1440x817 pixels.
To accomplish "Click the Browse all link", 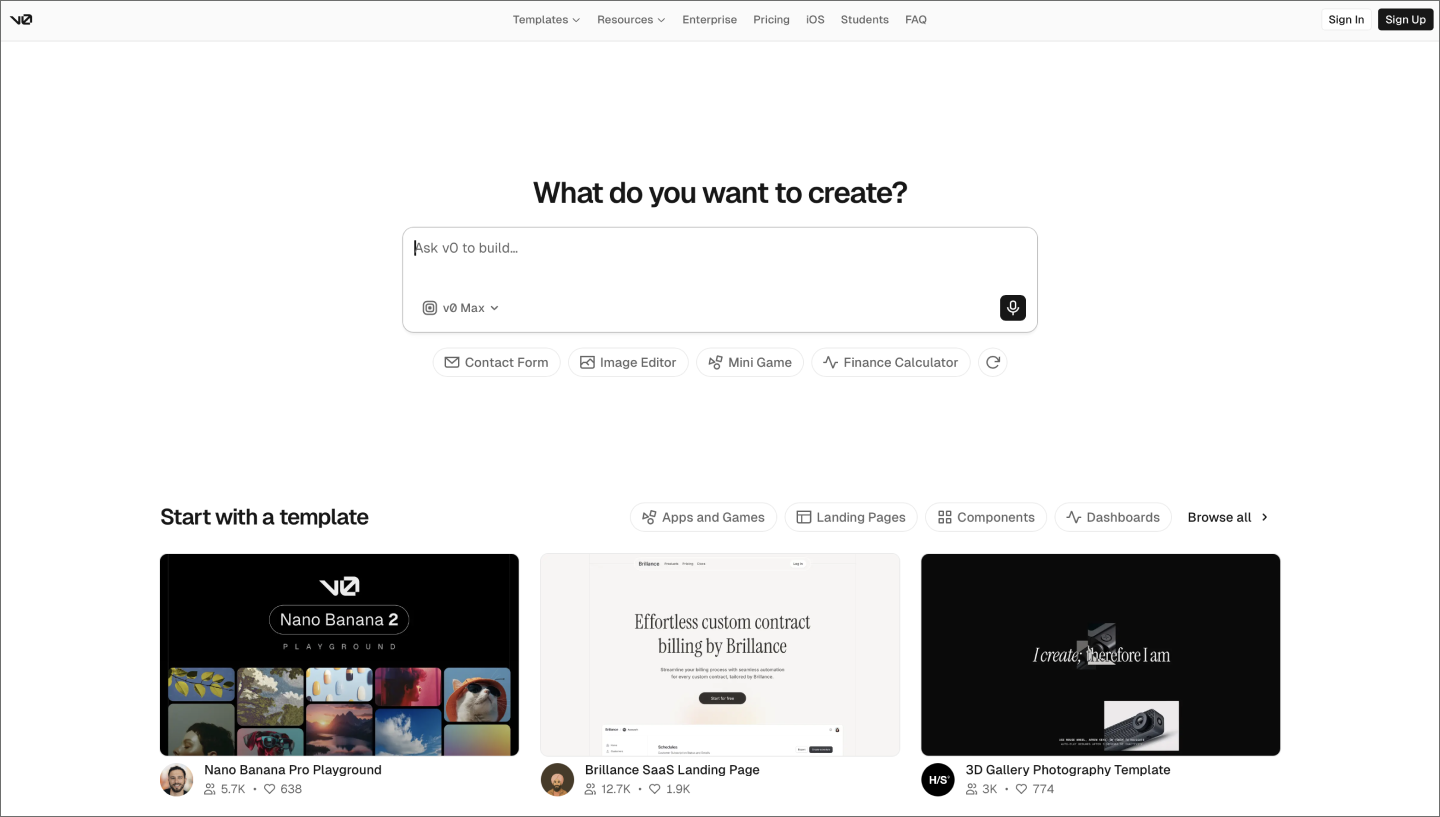I will pyautogui.click(x=1228, y=517).
